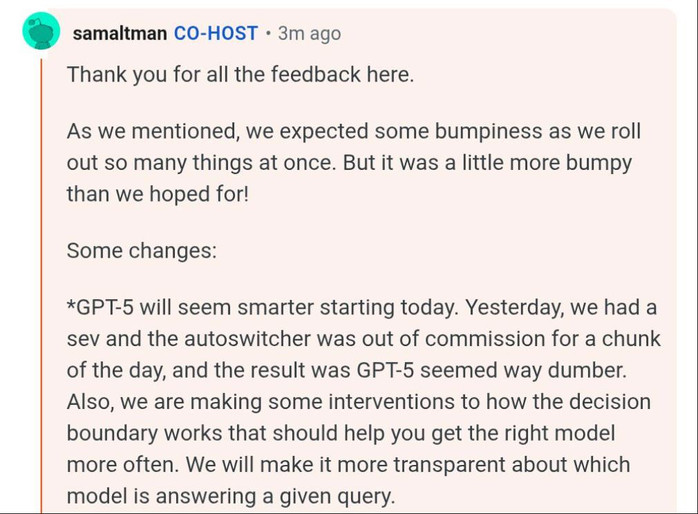Click the line starting "*GPT-5 will seem smarter"
Screen dimensions: 698x514
361,308
